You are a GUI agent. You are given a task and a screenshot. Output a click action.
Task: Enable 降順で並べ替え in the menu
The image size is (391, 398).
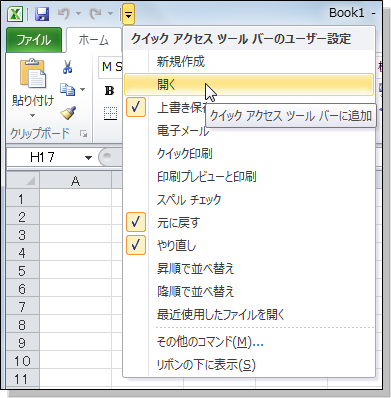249,292
